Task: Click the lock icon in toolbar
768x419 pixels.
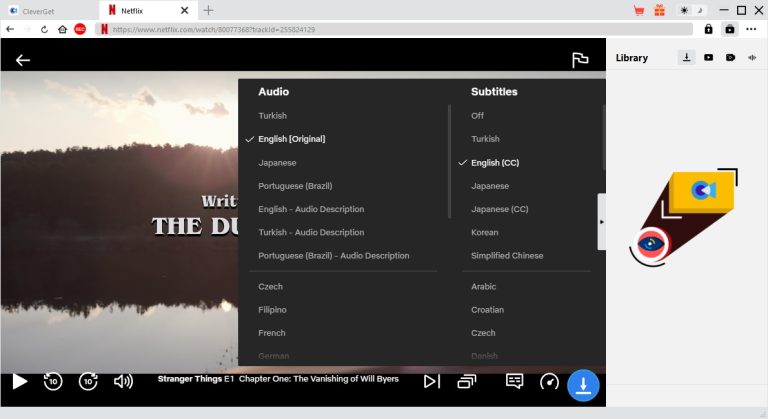Action: click(x=708, y=29)
